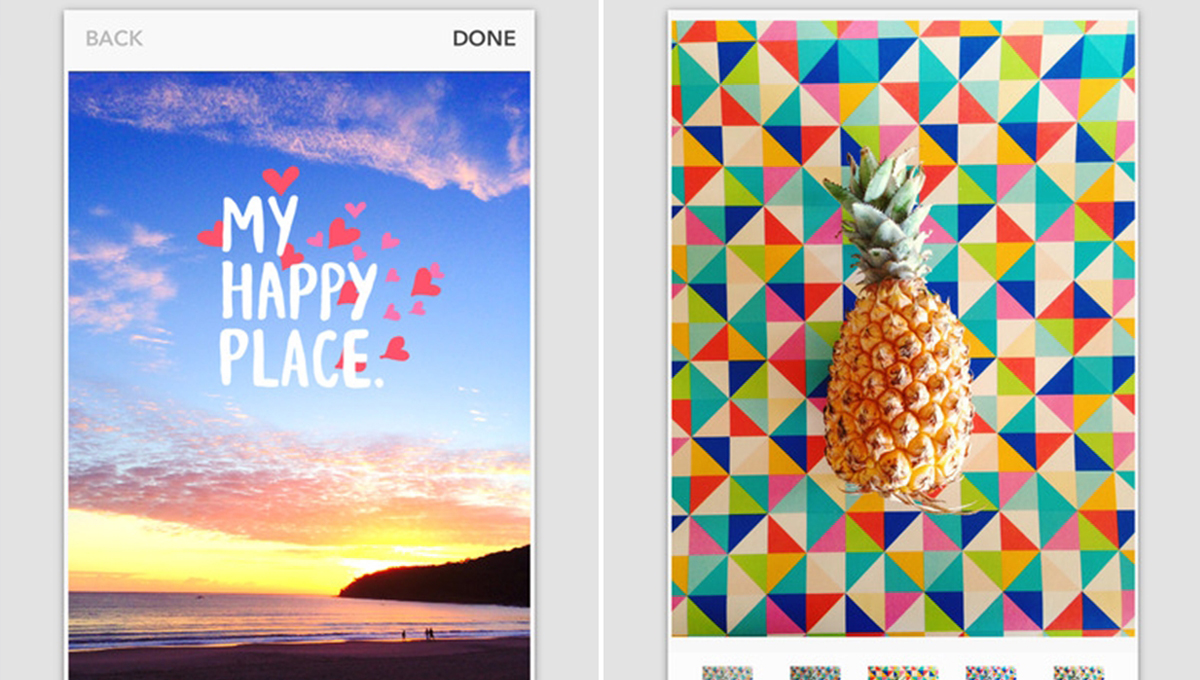Image resolution: width=1200 pixels, height=680 pixels.
Task: Tap the wispy cloud at top of sky
Action: point(300,125)
